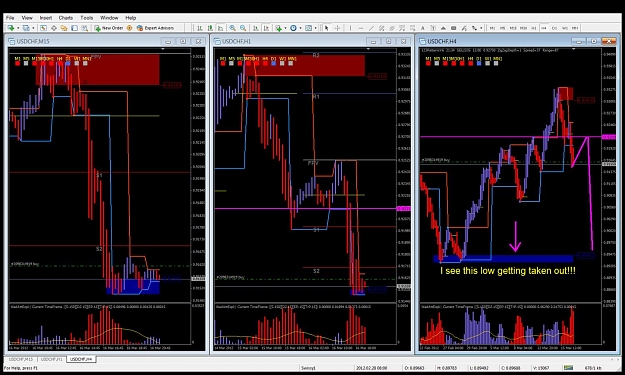Switch timeframe to M15 in toolbar
625x375 pixels.
click(x=513, y=28)
